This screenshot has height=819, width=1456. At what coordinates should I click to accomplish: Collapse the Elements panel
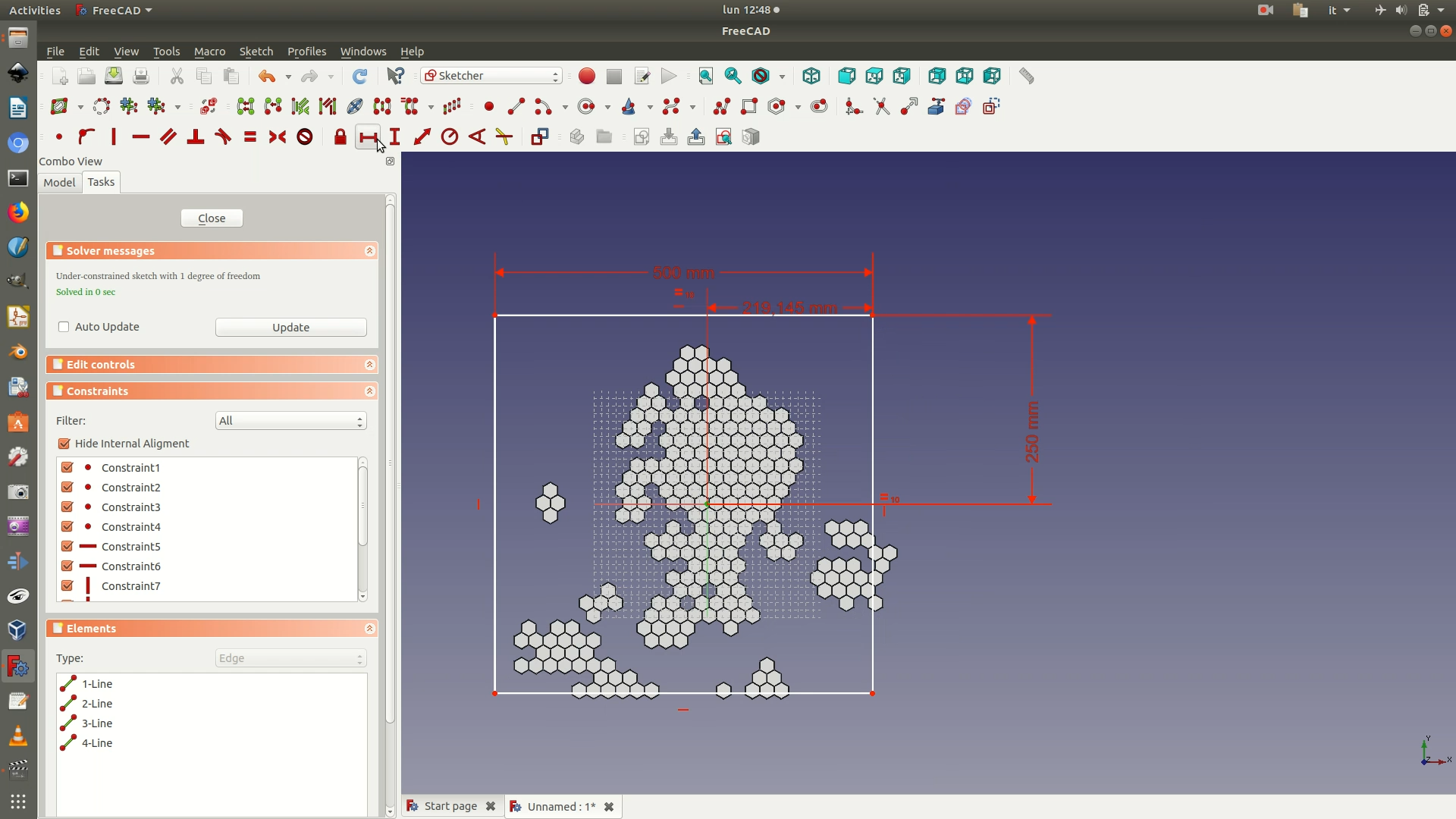tap(370, 629)
